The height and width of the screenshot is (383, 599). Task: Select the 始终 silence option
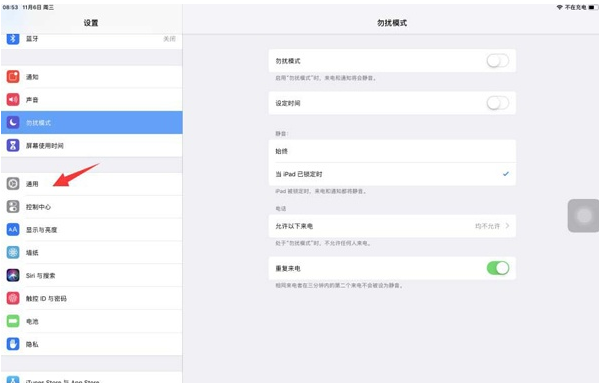[x=392, y=151]
